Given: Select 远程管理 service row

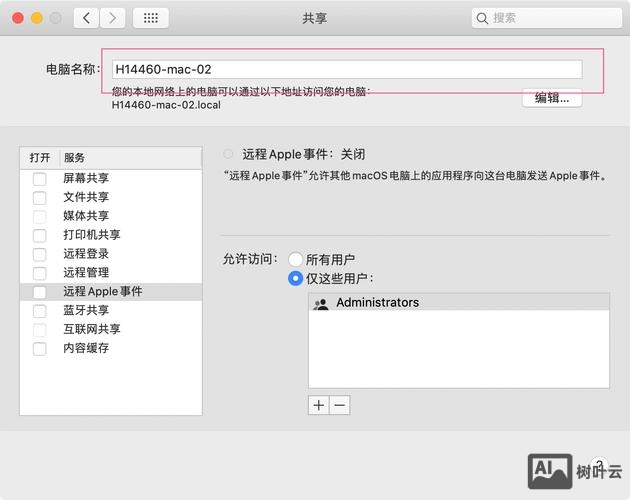Looking at the screenshot, I should click(111, 273).
